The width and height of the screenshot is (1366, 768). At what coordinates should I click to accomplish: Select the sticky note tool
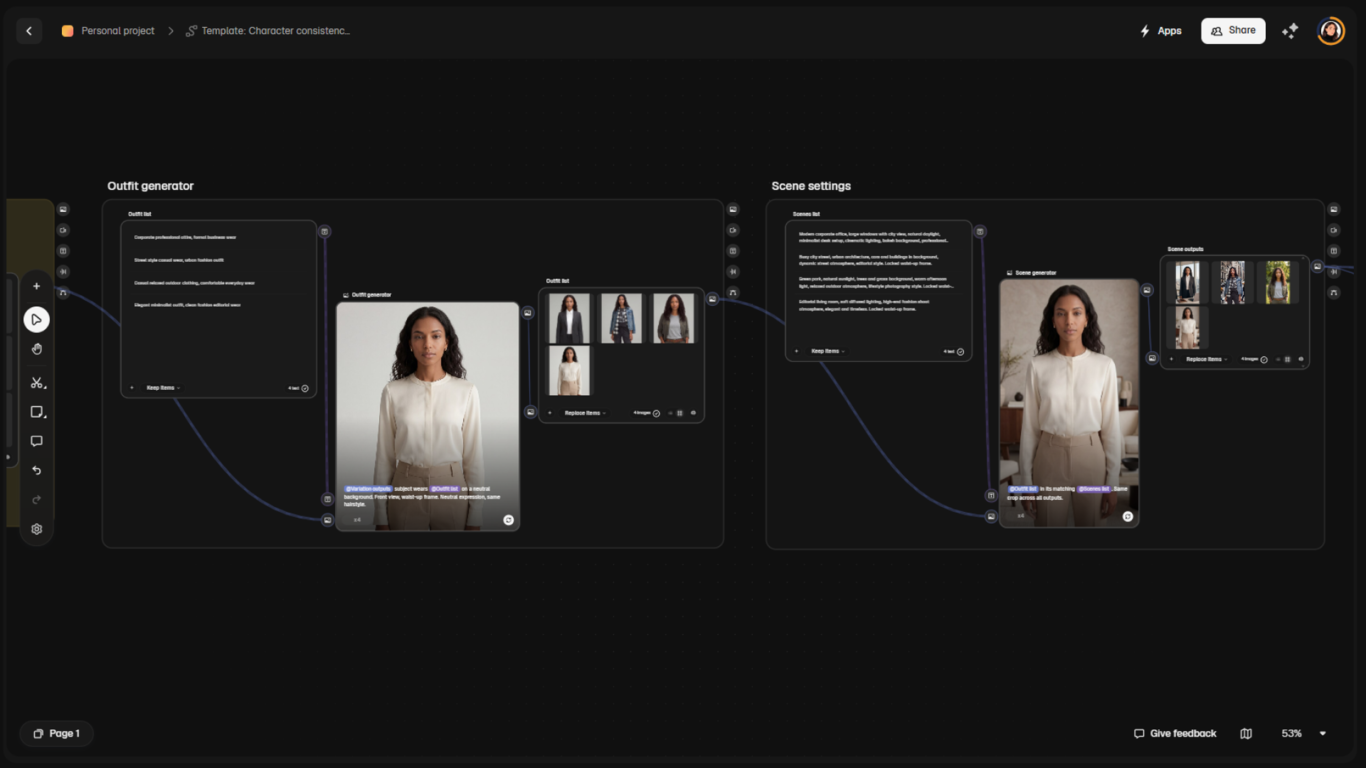click(37, 412)
